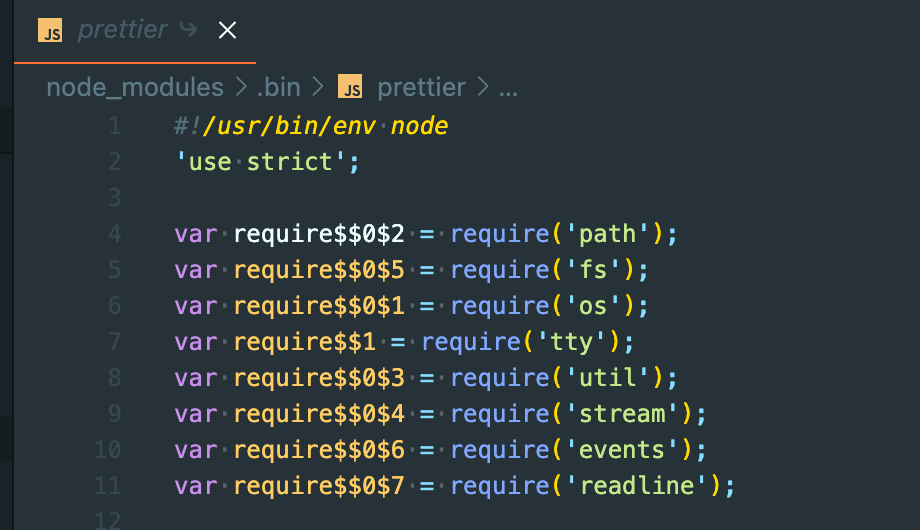Viewport: 920px width, 530px height.
Task: Click variable require$$0$3
Action: (319, 378)
